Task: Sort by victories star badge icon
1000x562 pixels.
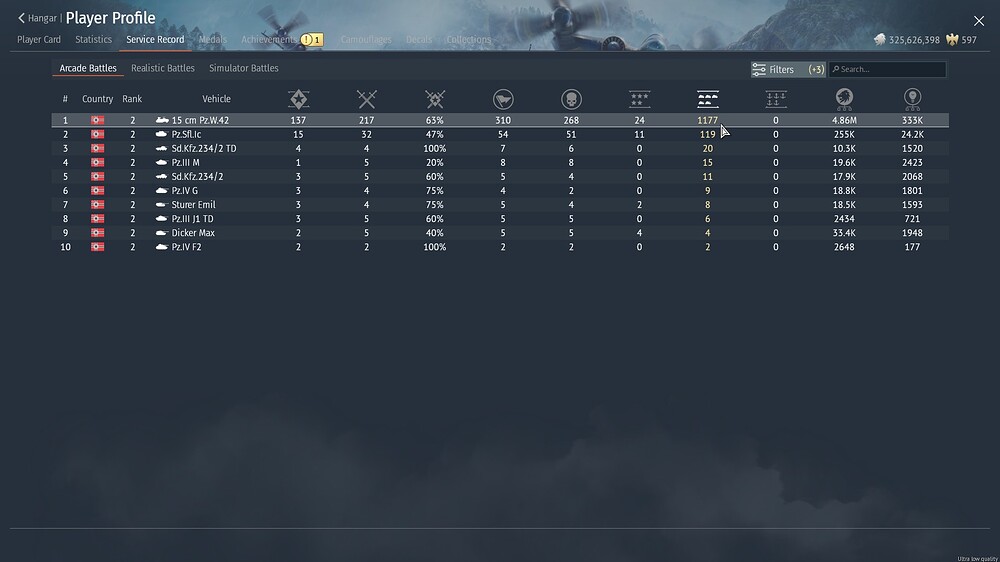Action: click(298, 99)
